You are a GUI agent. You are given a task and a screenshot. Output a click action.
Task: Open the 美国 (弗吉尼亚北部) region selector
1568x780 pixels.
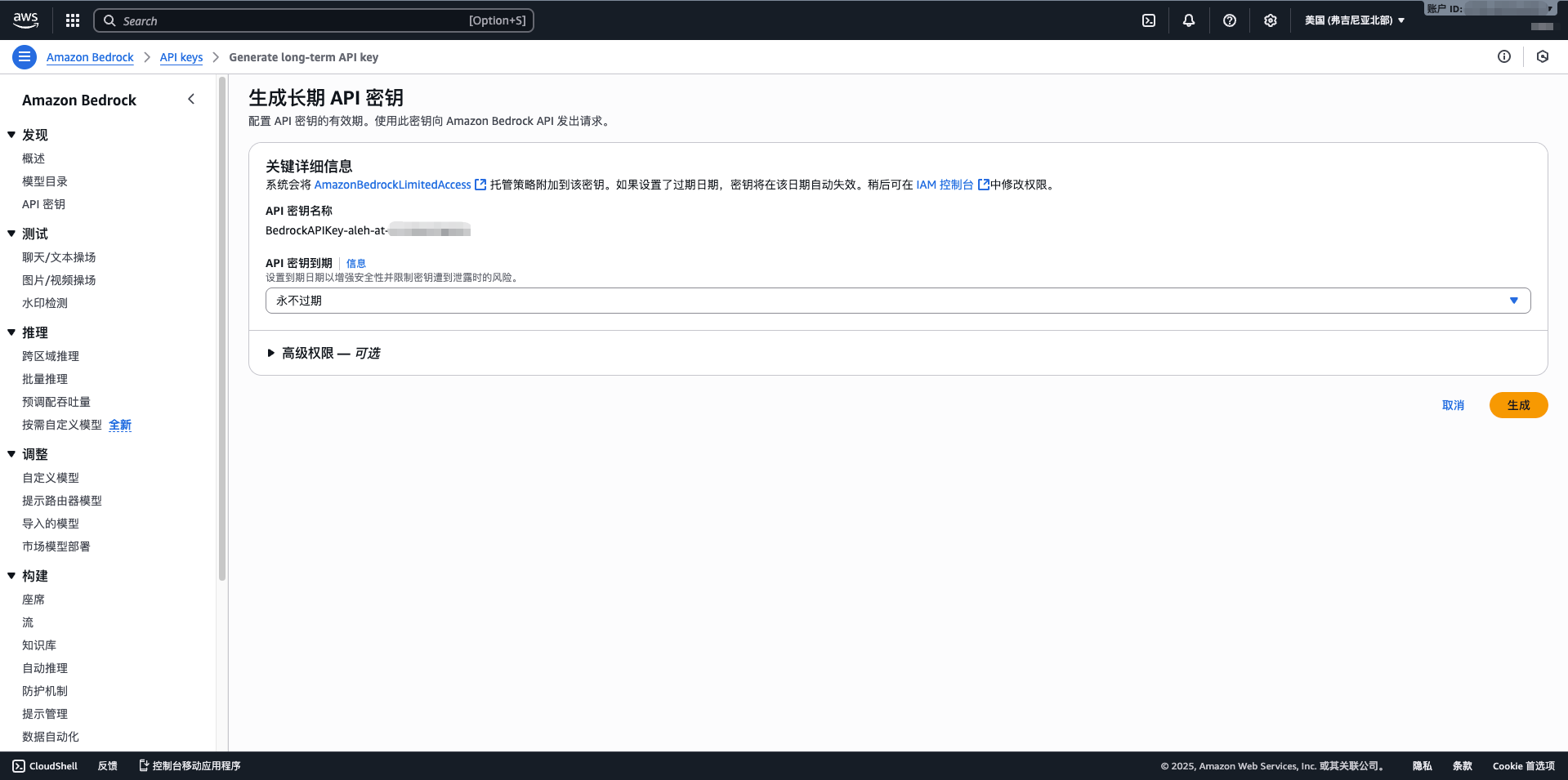coord(1354,20)
